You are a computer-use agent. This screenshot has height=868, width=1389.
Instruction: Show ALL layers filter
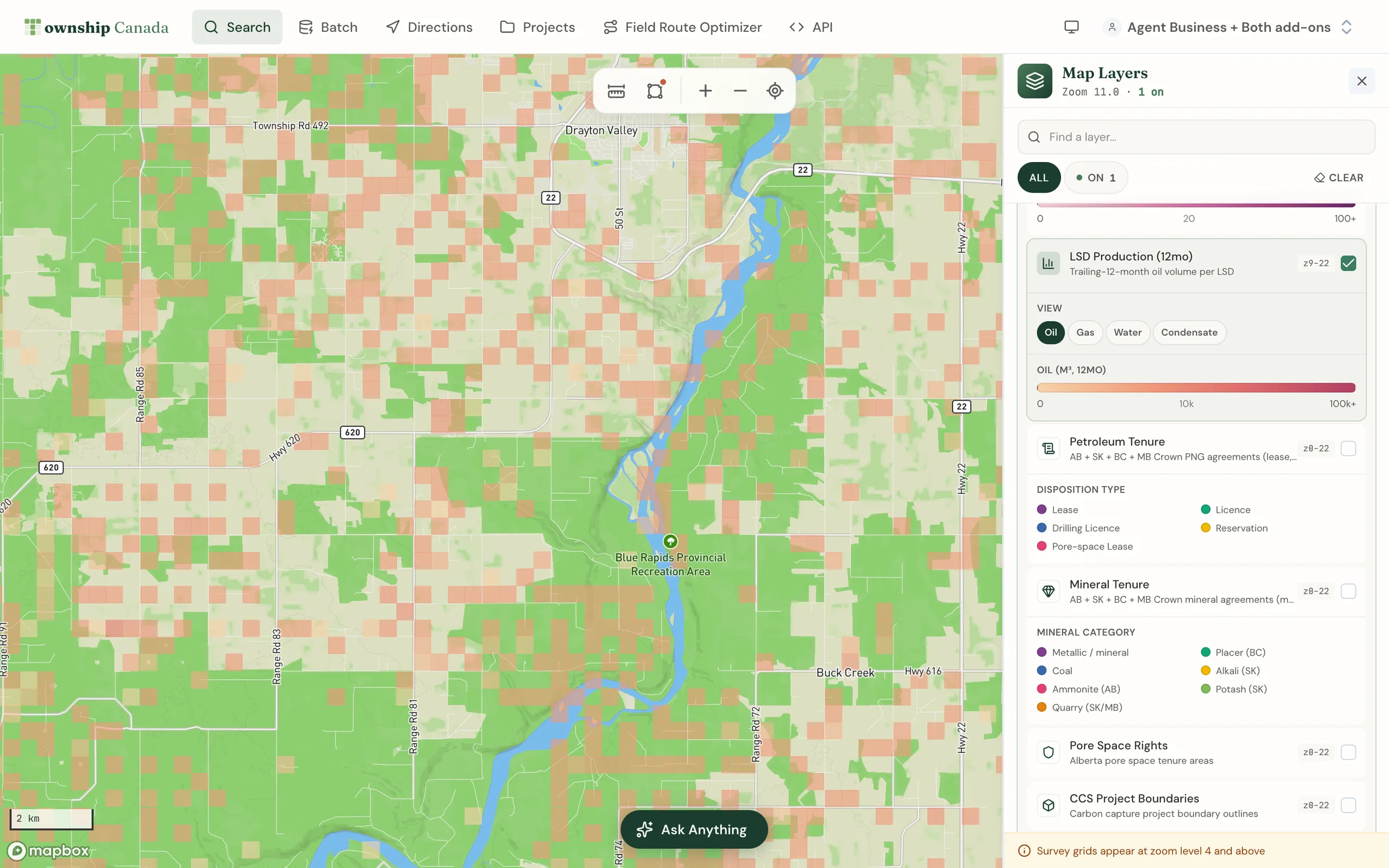click(x=1039, y=178)
